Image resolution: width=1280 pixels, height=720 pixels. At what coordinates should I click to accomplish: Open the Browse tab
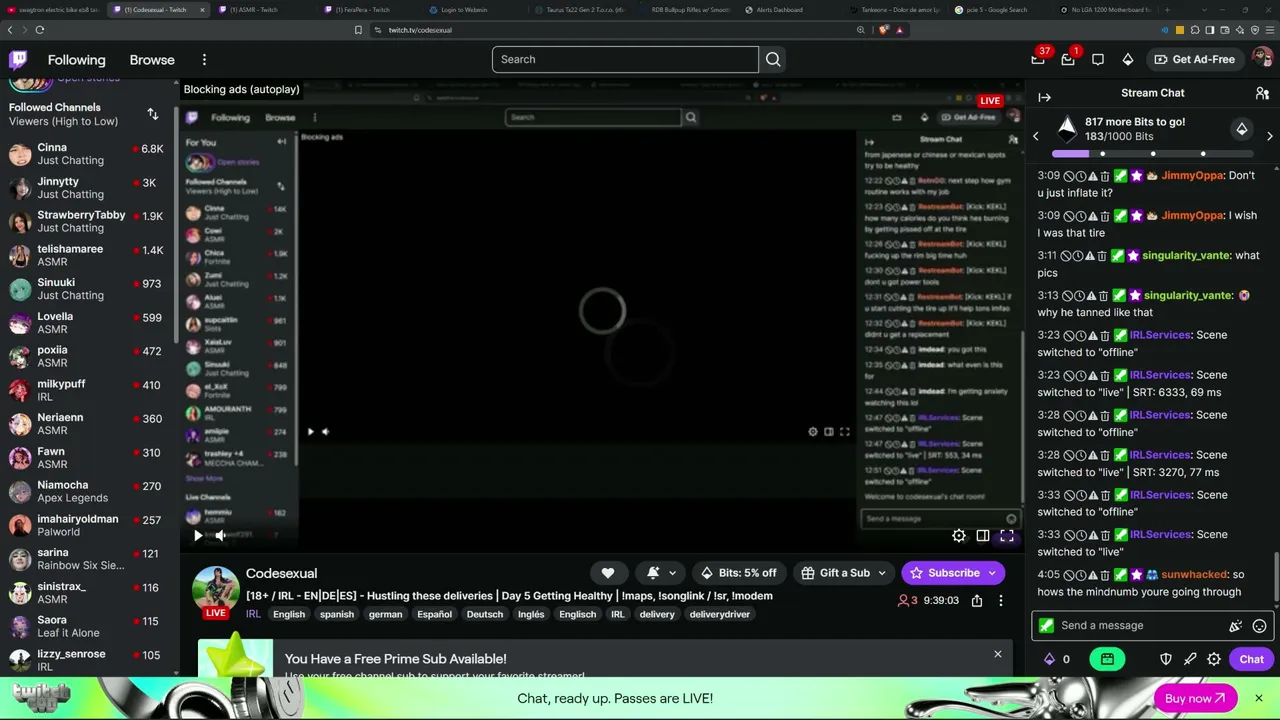pos(152,60)
